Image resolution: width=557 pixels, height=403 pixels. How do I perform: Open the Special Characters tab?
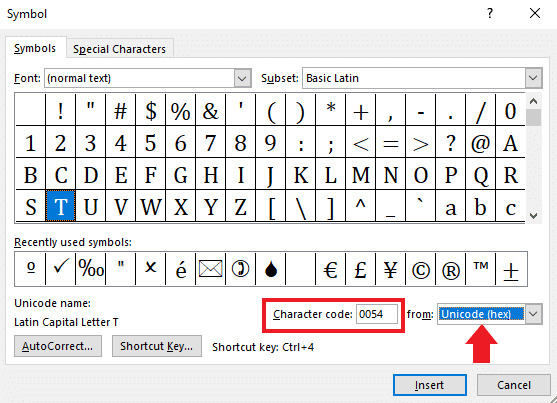(x=119, y=49)
